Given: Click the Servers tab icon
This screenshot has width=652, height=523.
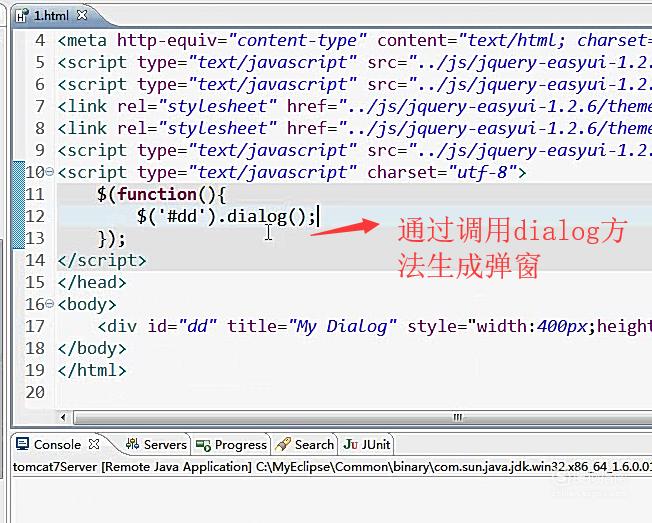Looking at the screenshot, I should 133,444.
